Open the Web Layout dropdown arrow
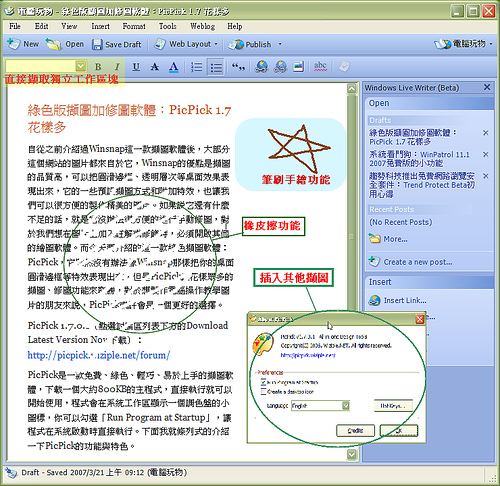 tap(216, 44)
